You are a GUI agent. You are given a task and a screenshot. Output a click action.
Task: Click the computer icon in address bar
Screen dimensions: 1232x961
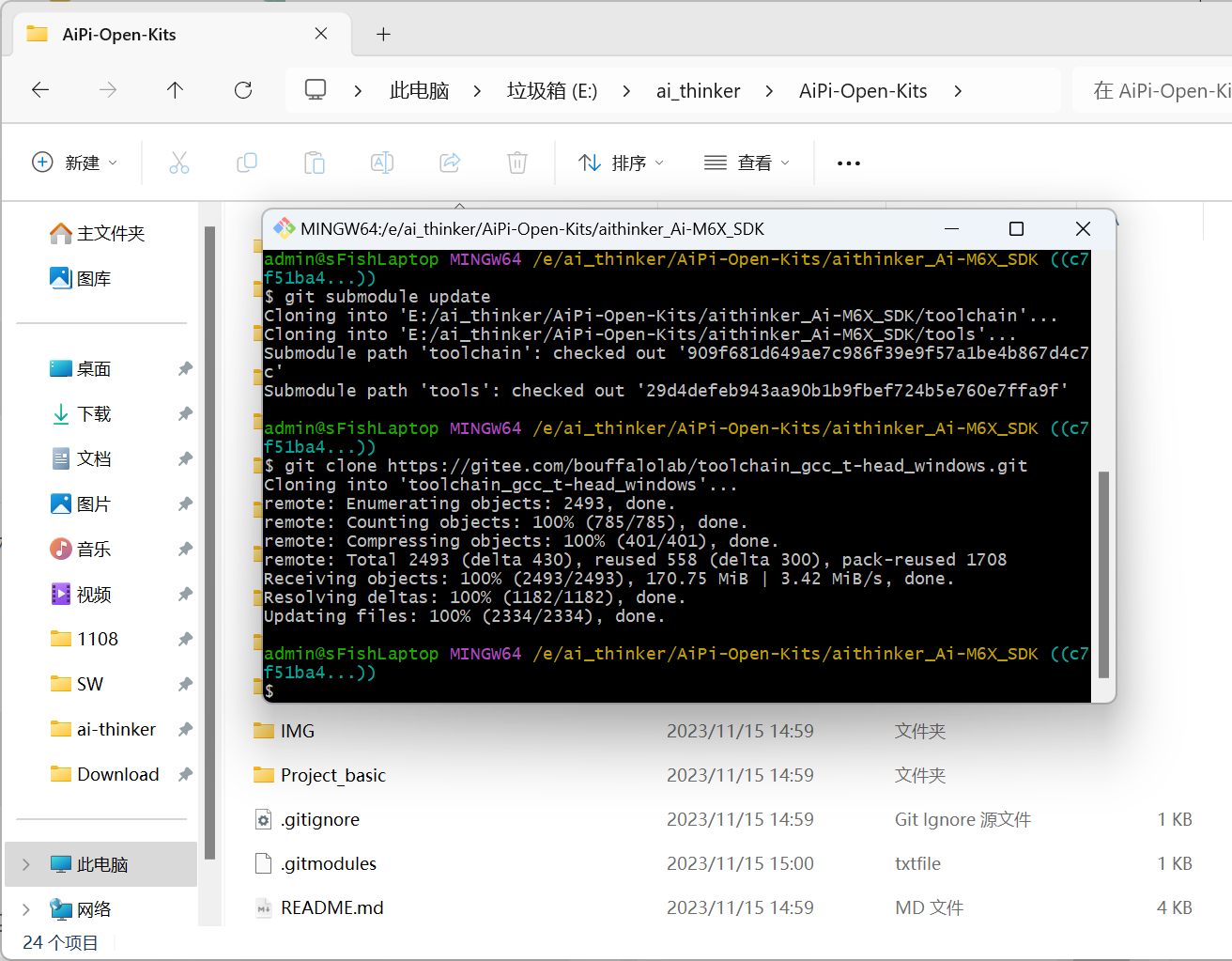pyautogui.click(x=316, y=90)
